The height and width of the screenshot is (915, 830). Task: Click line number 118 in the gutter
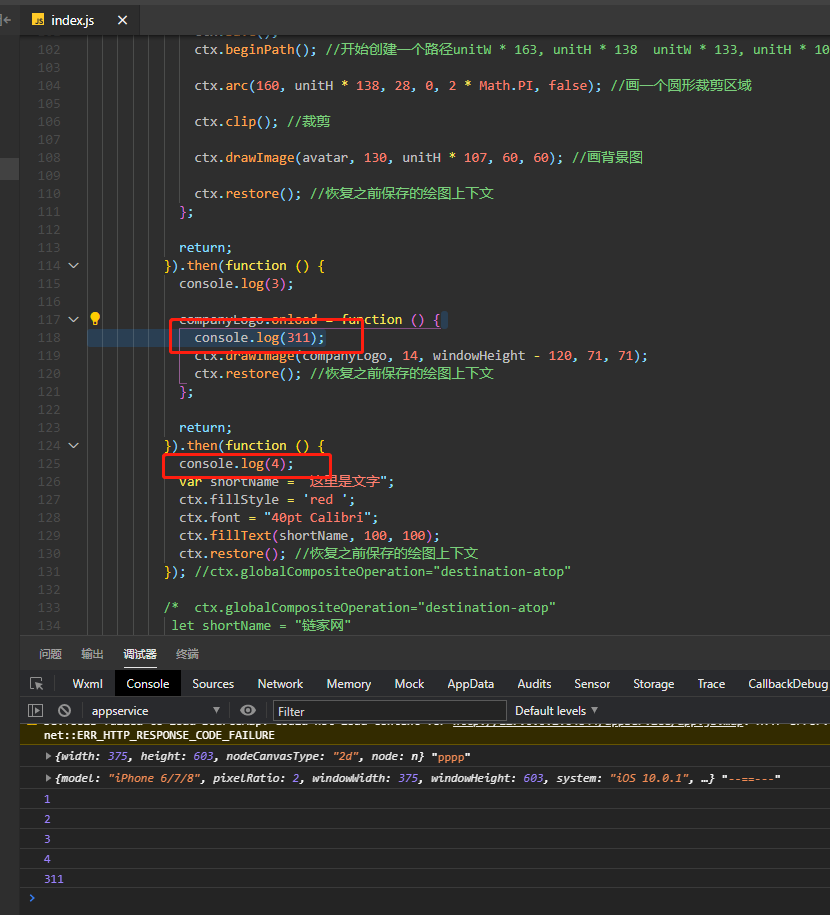[x=49, y=337]
